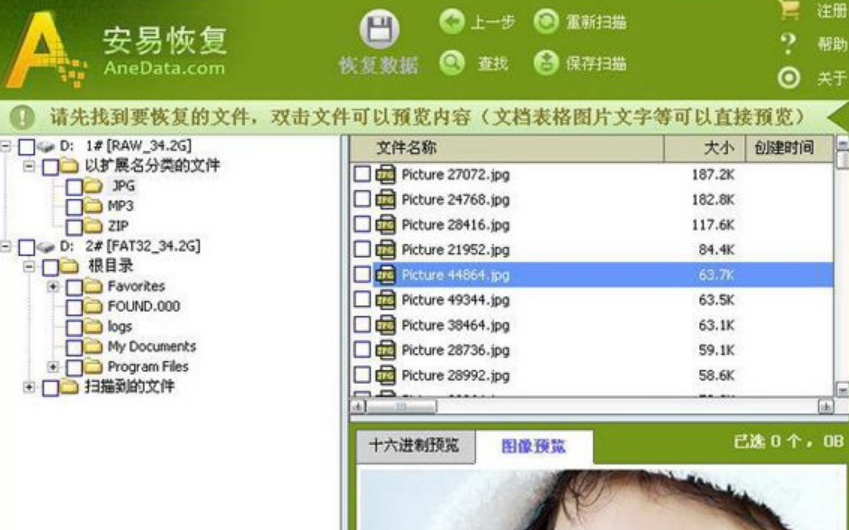Click the 保存扫描 text button
Viewport: 849px width, 530px height.
[596, 63]
